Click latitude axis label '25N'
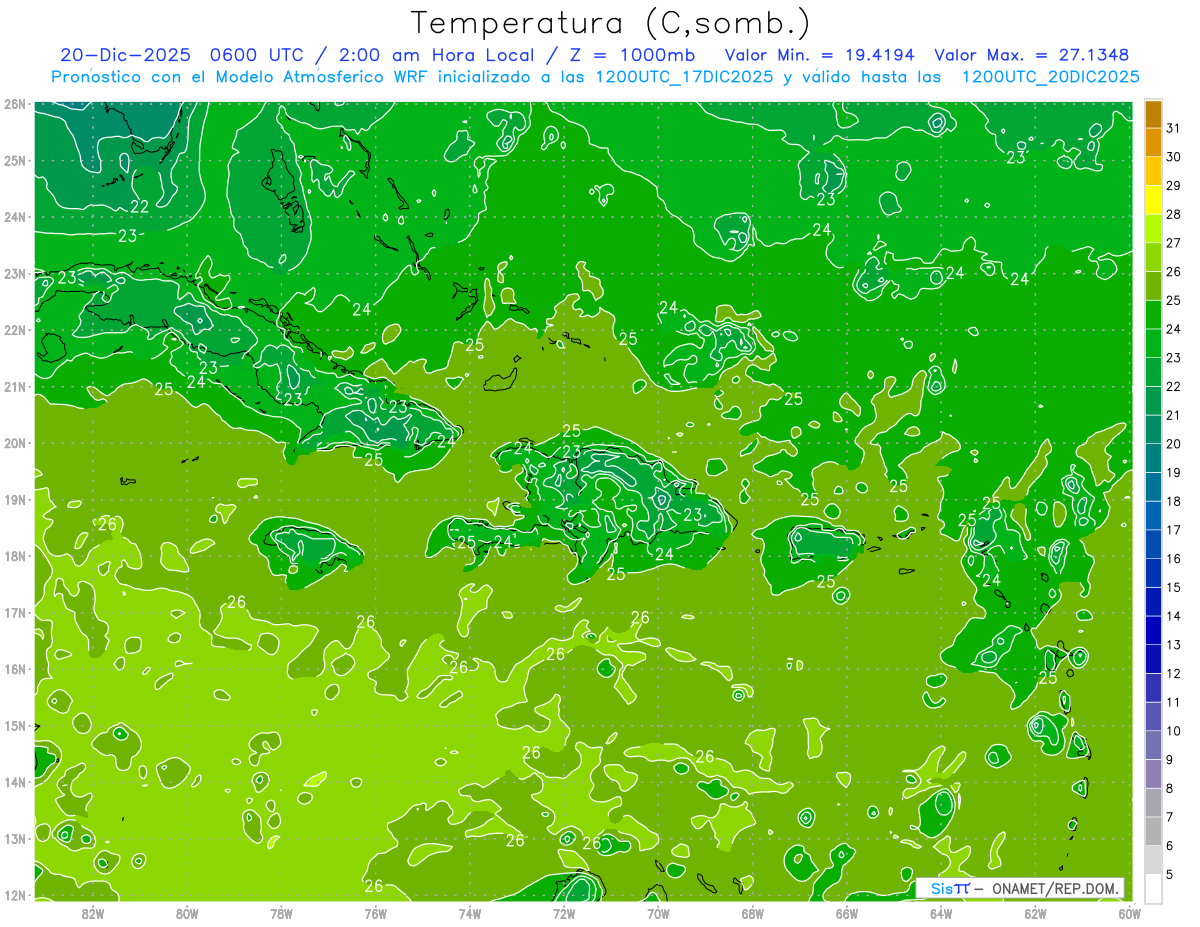 [x=14, y=160]
